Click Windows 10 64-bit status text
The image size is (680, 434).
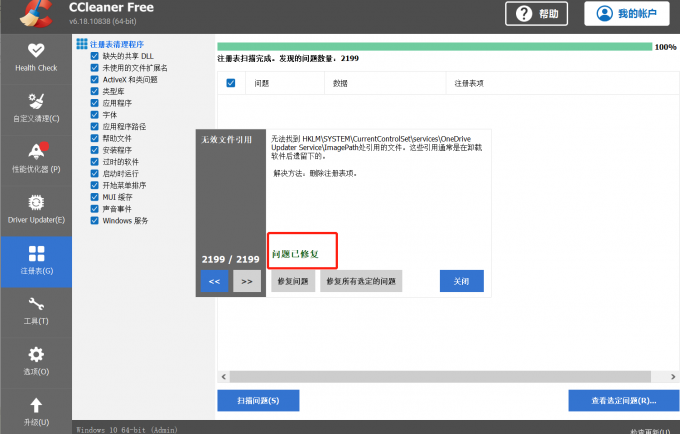(127, 430)
